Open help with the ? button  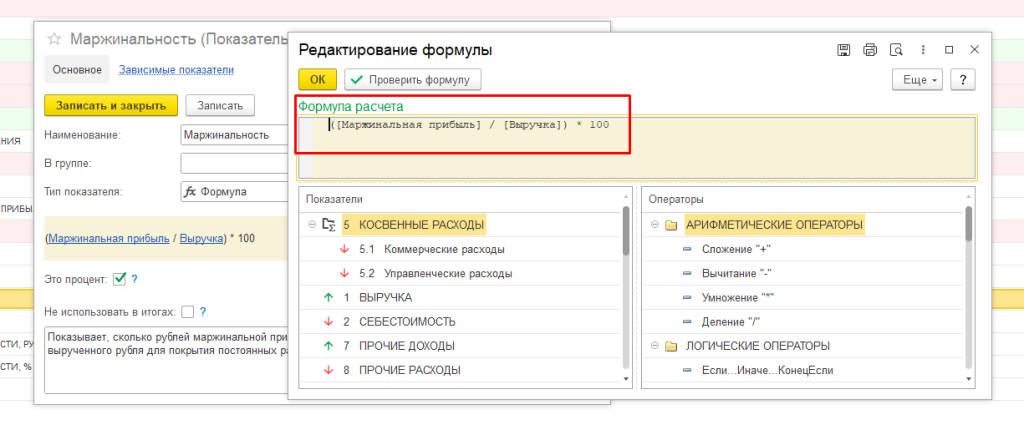pyautogui.click(x=963, y=80)
